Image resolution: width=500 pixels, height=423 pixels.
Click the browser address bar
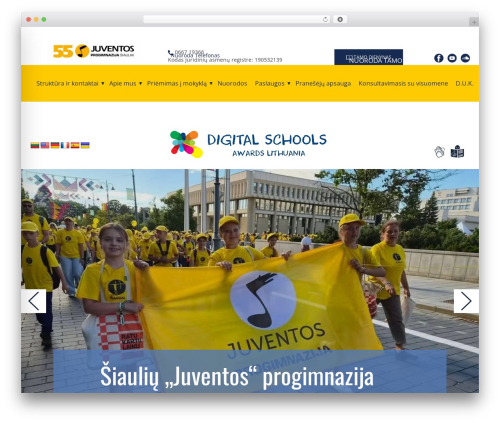[x=236, y=19]
